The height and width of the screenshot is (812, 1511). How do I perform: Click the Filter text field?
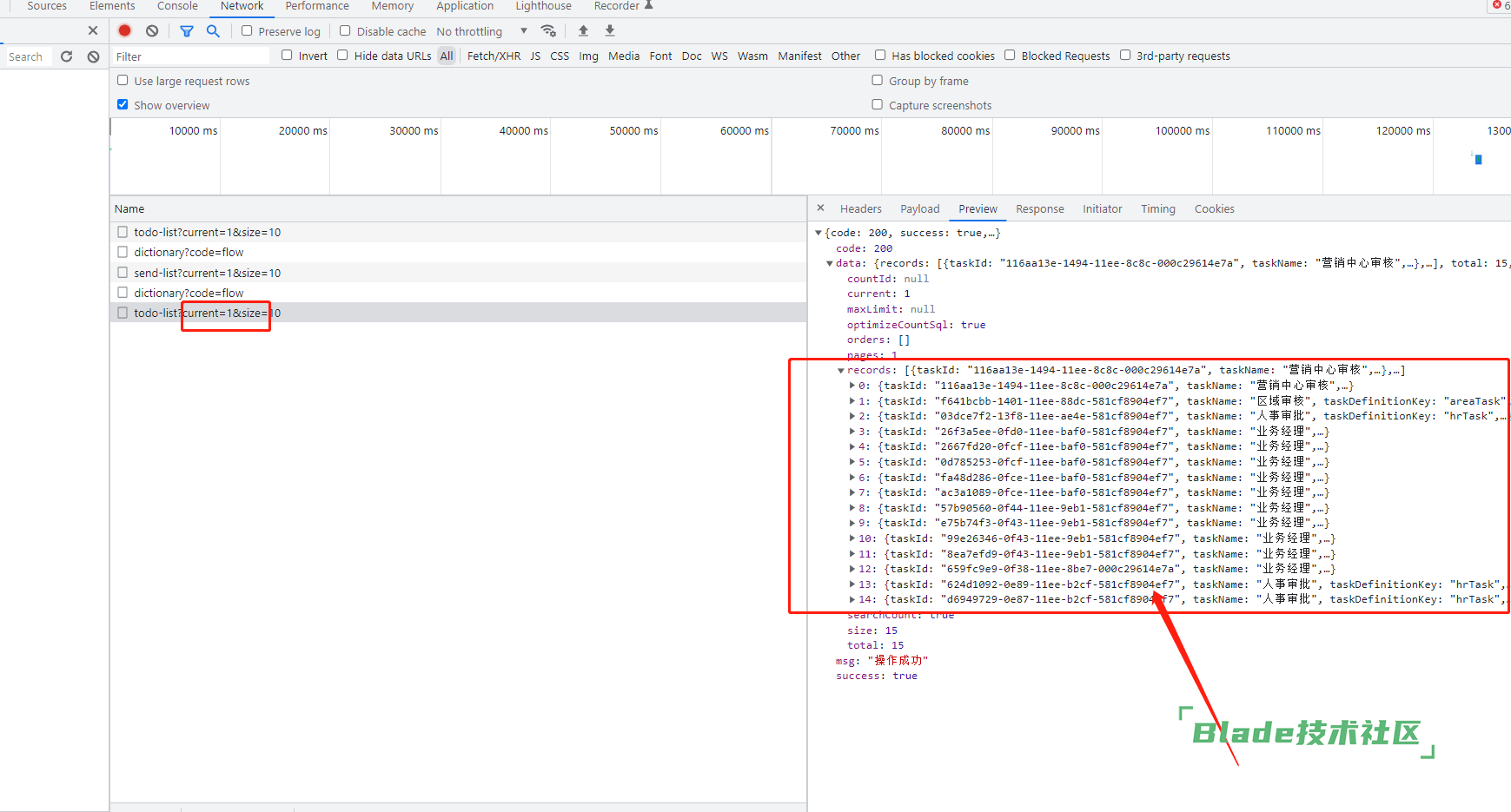[191, 56]
